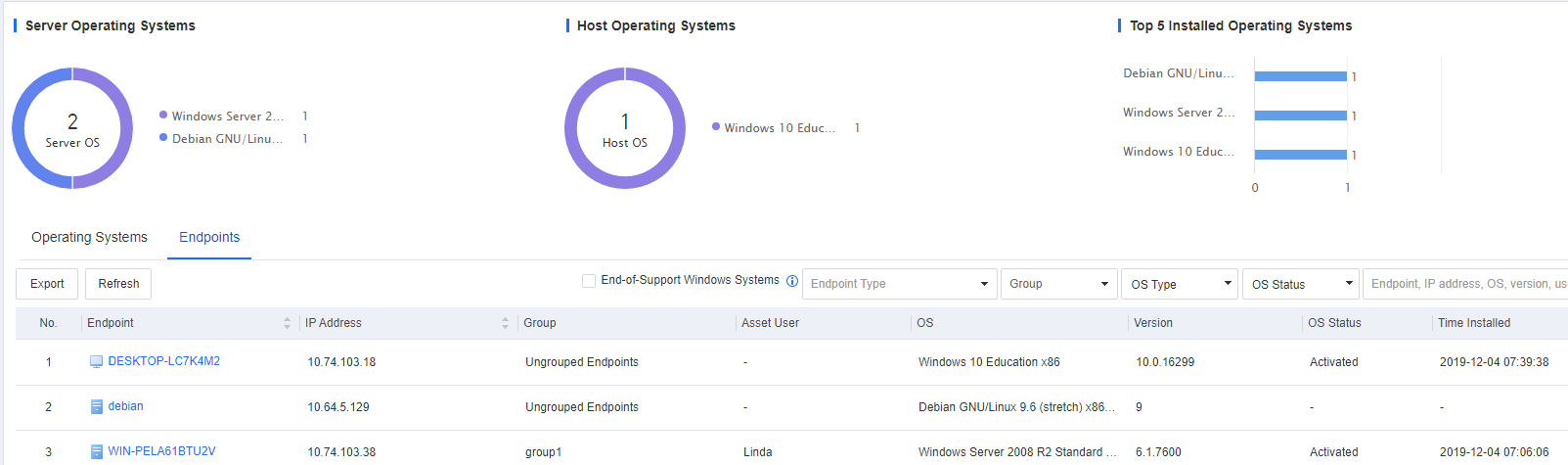Click the Debian GNU/Linux bar in chart
1568x465 pixels.
click(1300, 76)
